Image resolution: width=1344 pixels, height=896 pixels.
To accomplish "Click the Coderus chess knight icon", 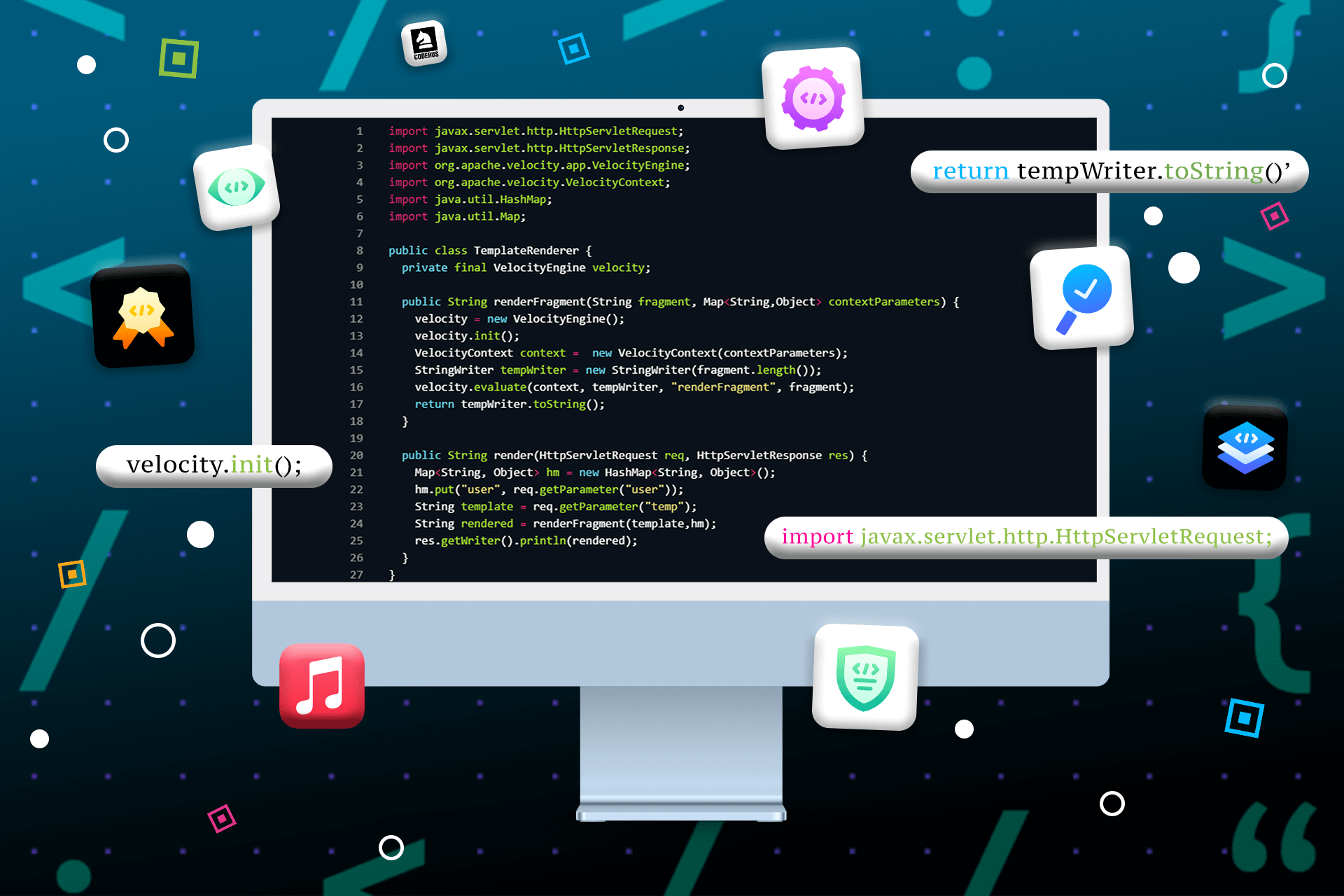I will pos(424,43).
